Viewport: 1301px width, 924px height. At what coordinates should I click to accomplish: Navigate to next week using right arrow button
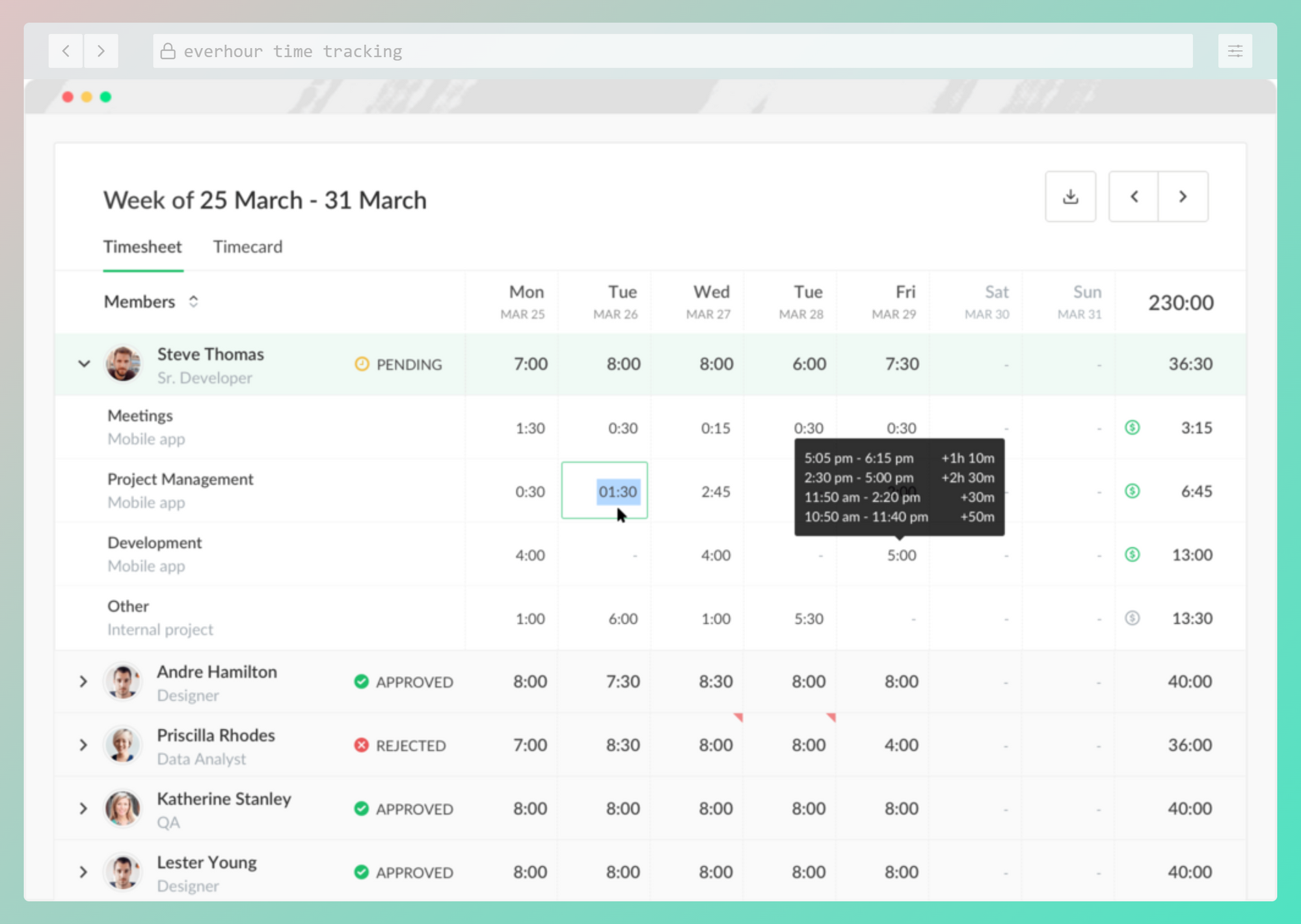tap(1183, 197)
